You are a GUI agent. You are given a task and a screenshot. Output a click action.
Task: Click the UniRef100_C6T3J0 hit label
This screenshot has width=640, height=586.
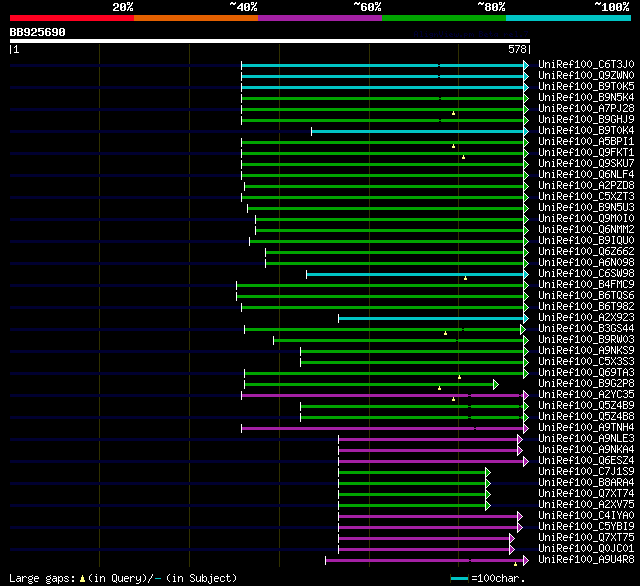pyautogui.click(x=586, y=64)
